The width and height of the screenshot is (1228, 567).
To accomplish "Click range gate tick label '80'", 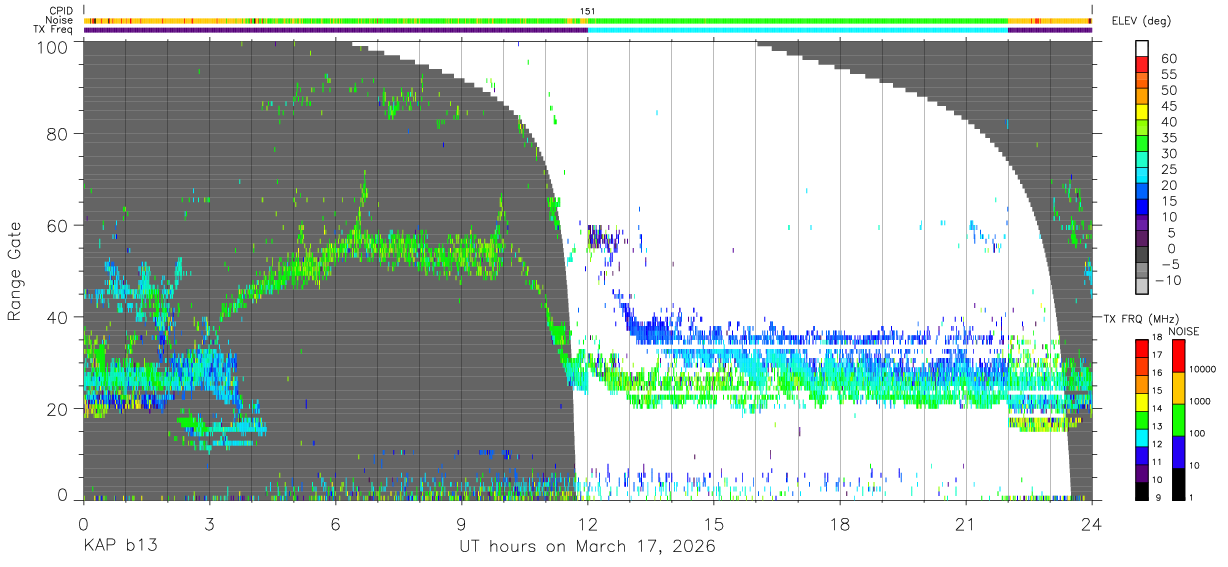I will click(x=59, y=134).
